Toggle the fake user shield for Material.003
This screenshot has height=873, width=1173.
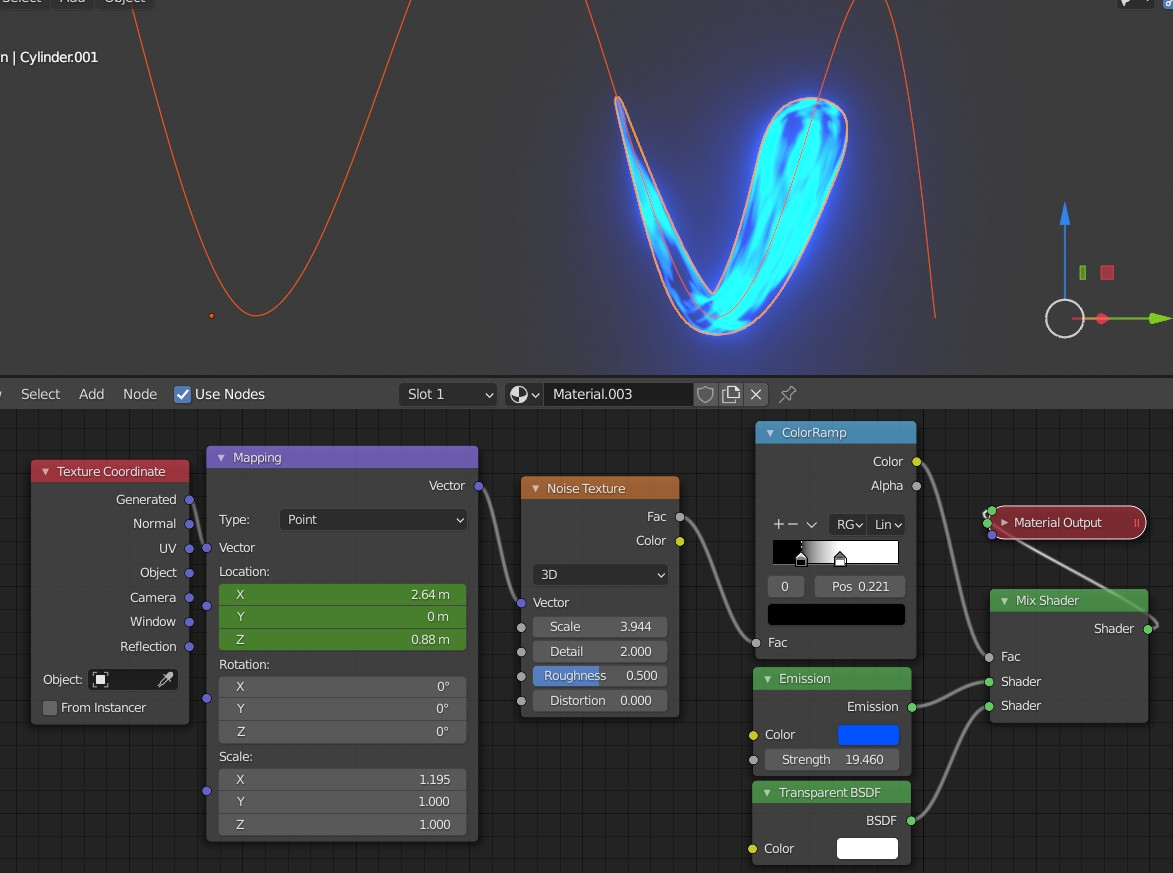tap(705, 394)
